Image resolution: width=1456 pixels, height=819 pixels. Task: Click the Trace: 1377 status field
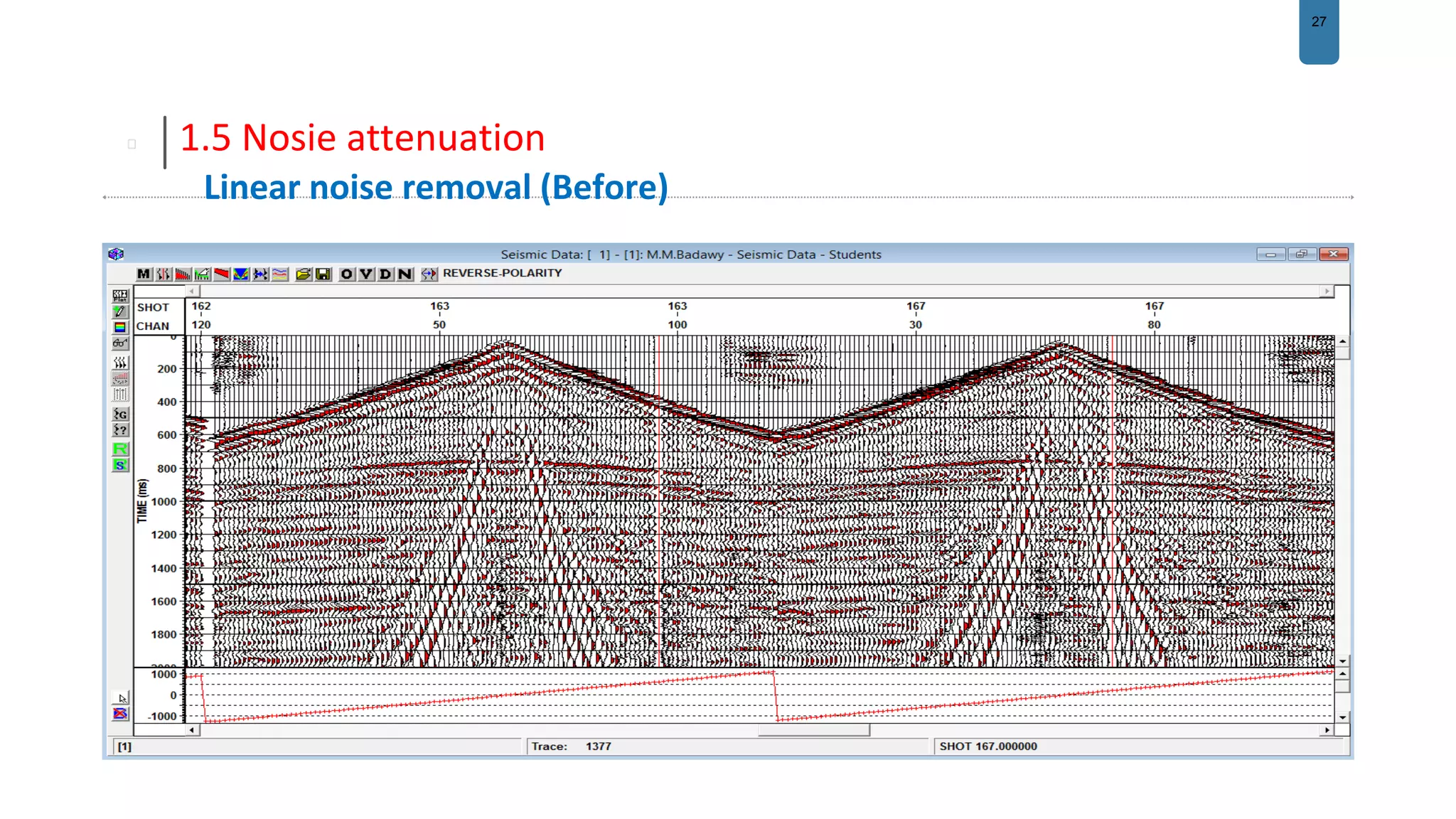tap(727, 746)
